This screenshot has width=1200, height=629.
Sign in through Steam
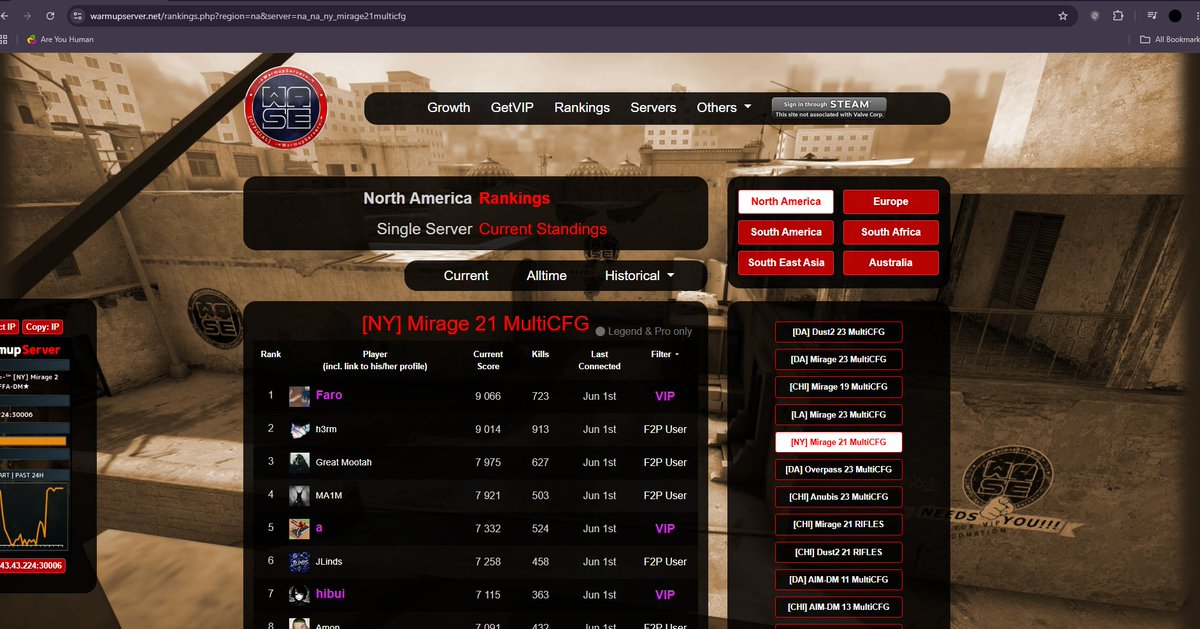click(828, 108)
